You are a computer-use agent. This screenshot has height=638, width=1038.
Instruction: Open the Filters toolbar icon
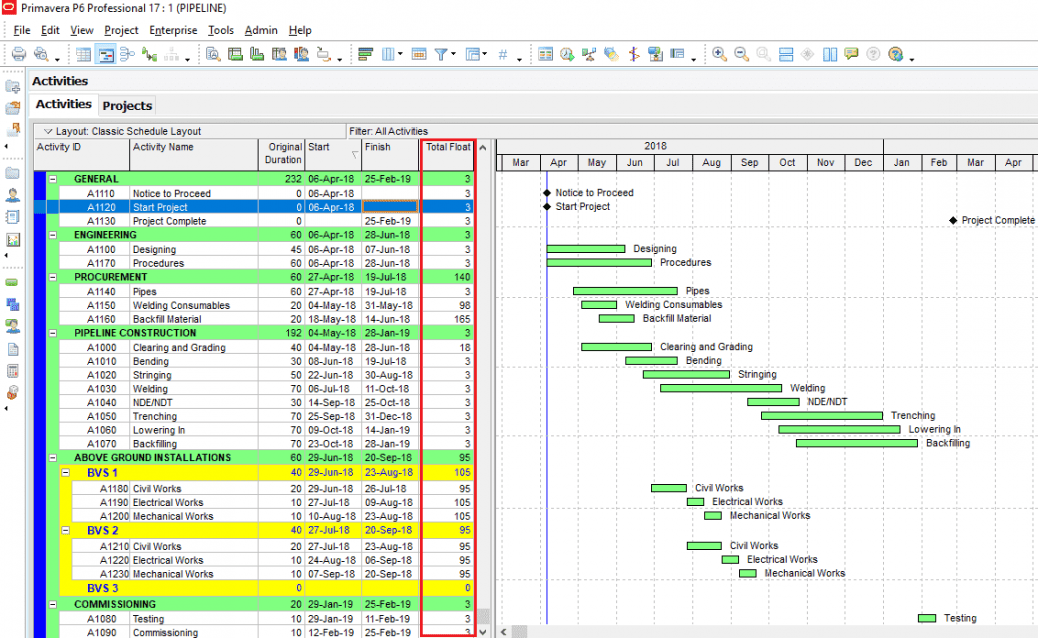tap(440, 52)
